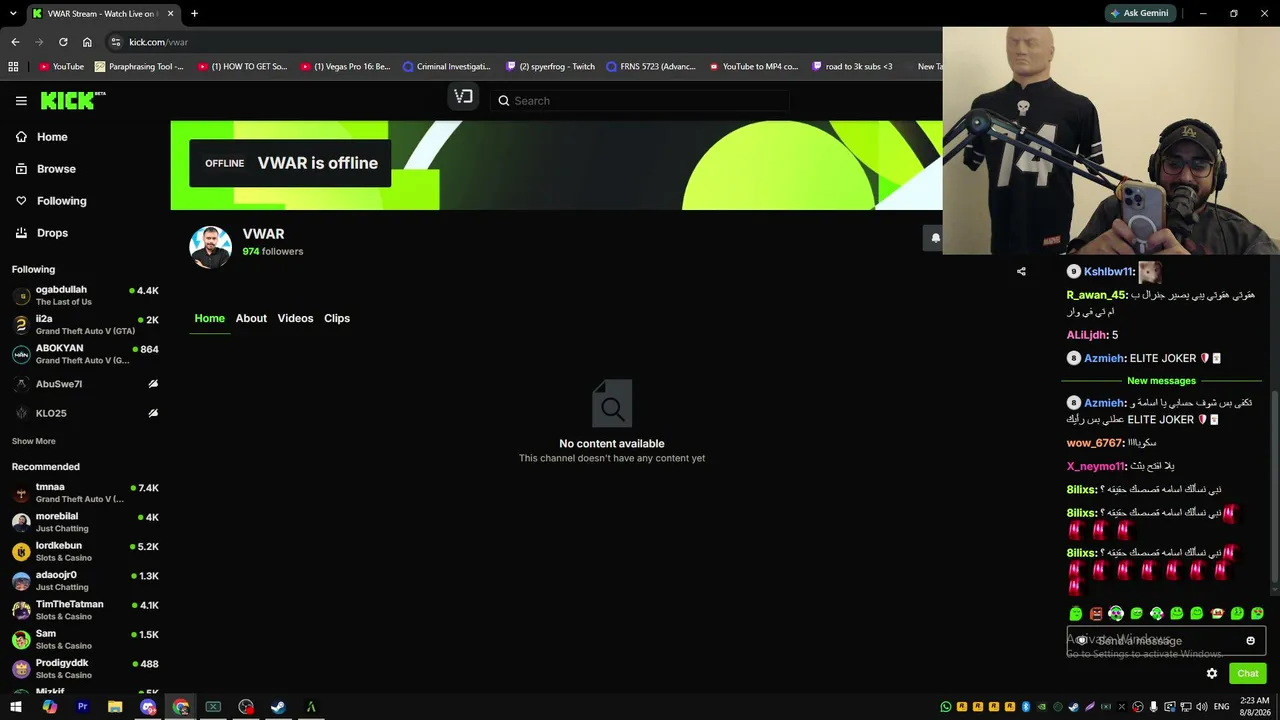Open the theatre mode icon beside search

[x=463, y=97]
